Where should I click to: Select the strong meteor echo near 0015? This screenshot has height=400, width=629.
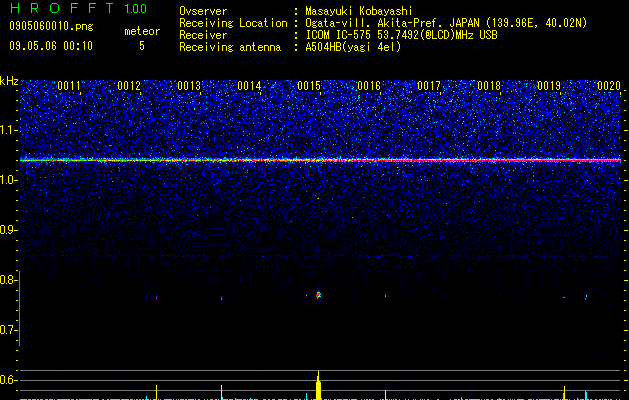tap(319, 295)
